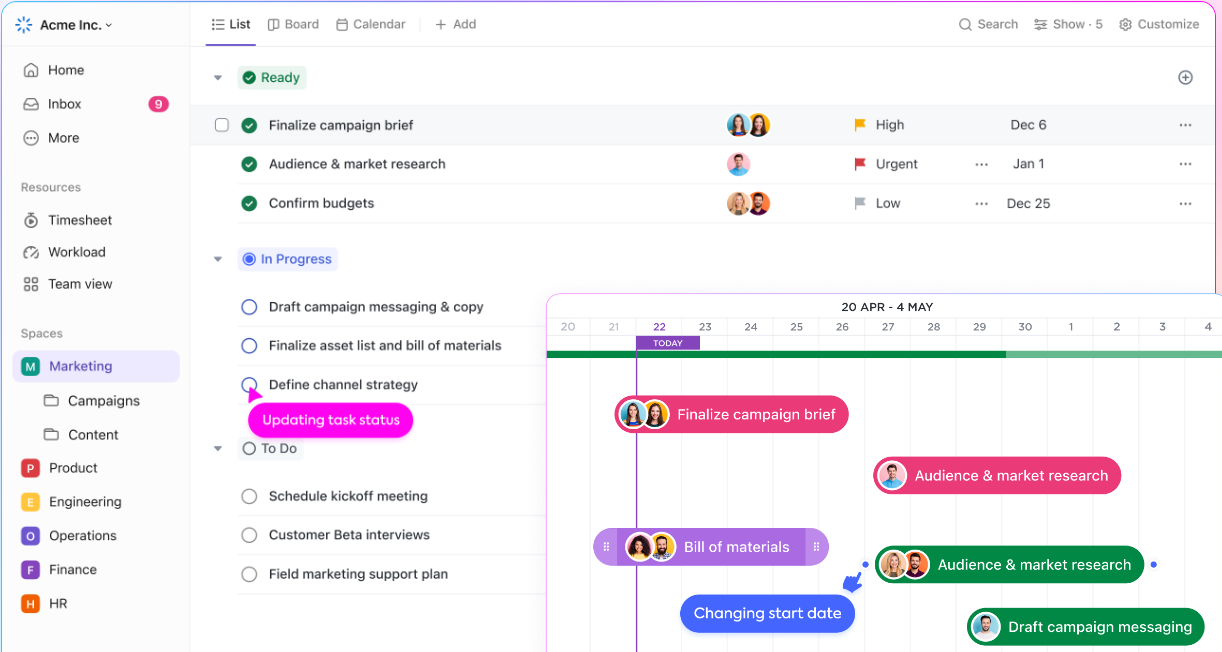Switch to the Calendar tab

(x=370, y=23)
